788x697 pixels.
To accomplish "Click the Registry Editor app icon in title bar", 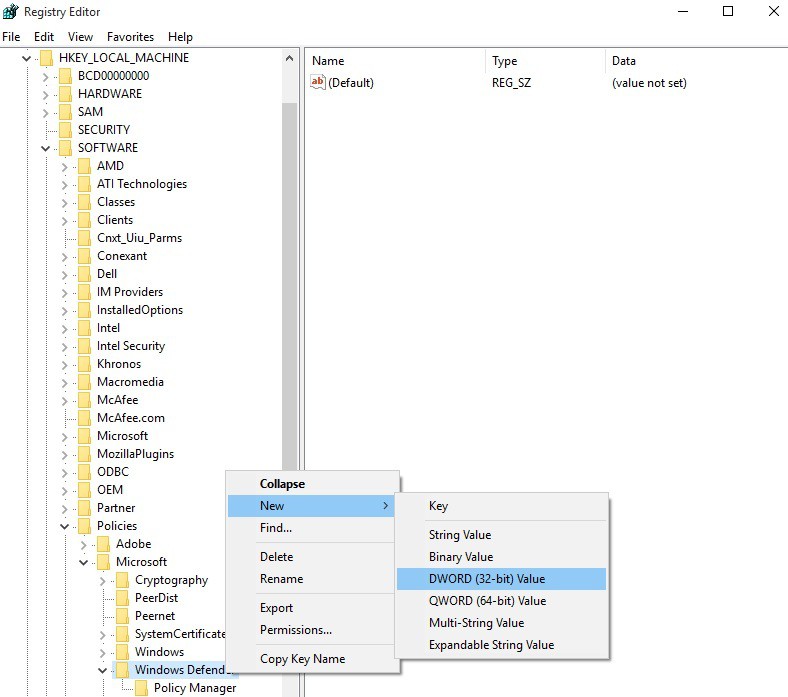I will 11,12.
